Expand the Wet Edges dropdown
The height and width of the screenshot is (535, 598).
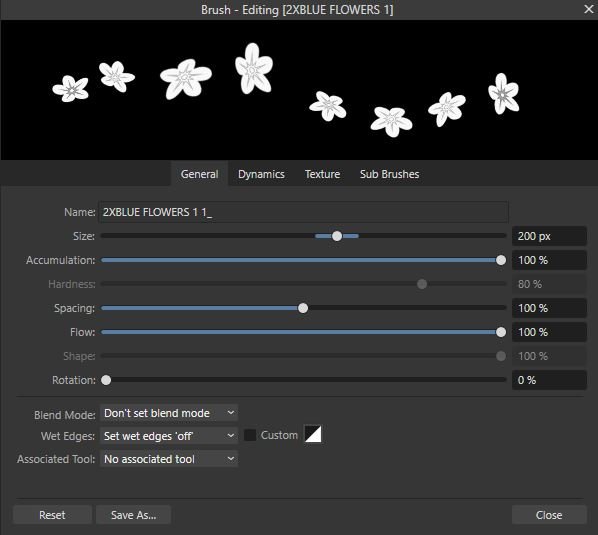pos(169,435)
